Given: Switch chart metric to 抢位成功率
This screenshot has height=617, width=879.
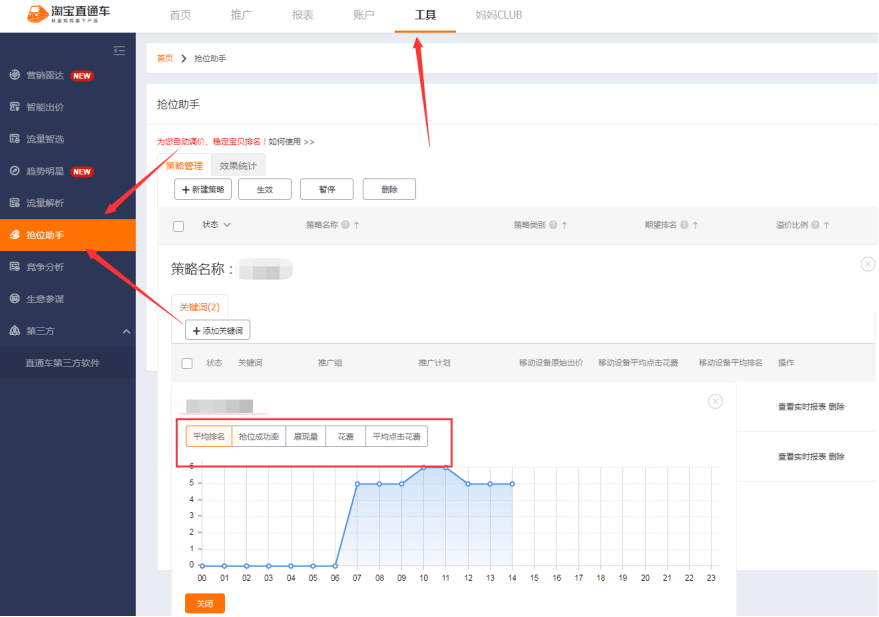Looking at the screenshot, I should click(258, 435).
